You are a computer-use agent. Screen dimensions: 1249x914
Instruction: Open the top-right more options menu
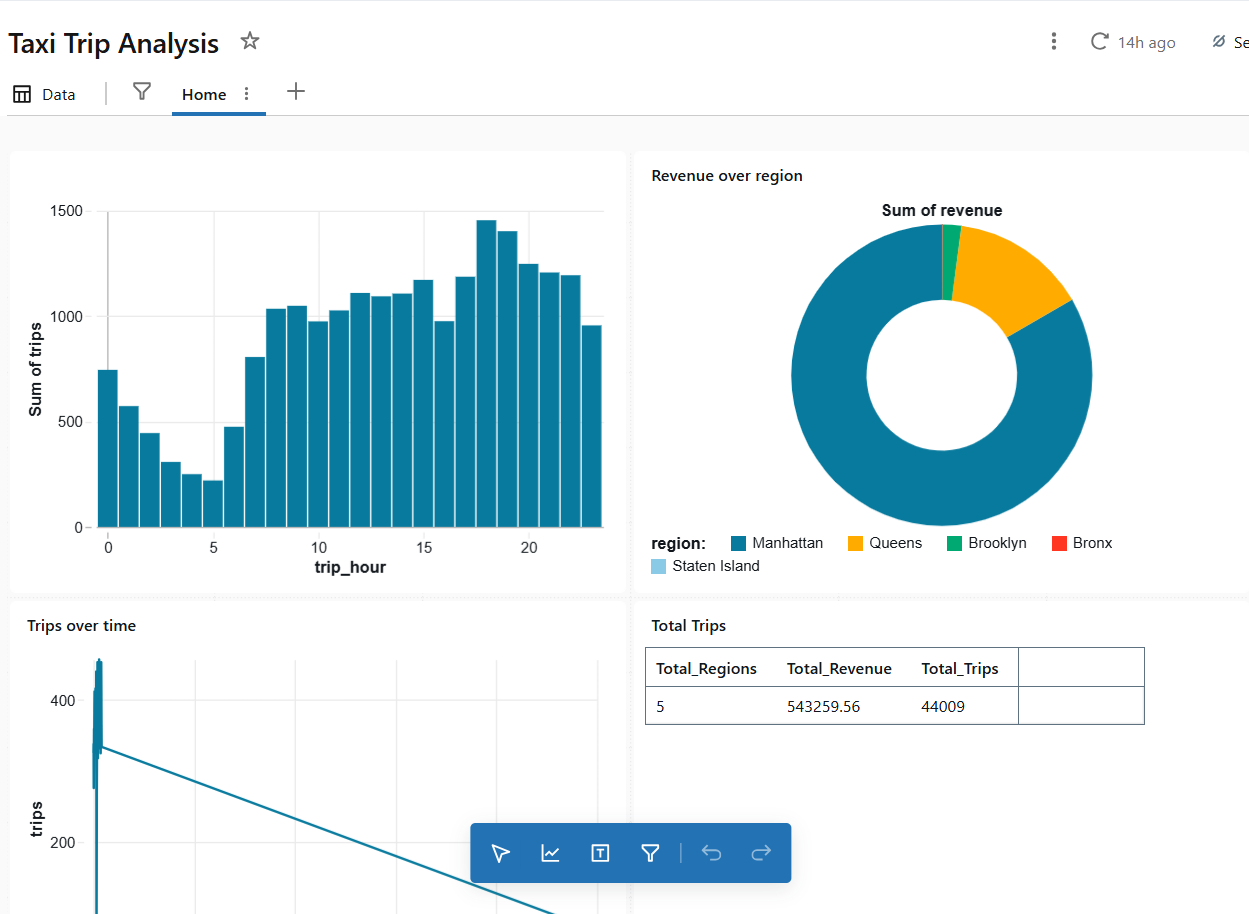(x=1053, y=41)
